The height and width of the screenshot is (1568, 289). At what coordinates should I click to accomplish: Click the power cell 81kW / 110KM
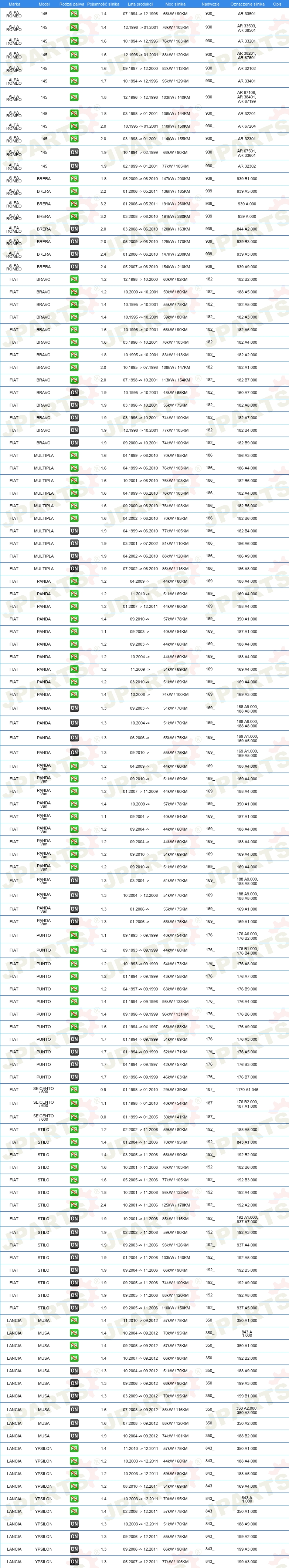tap(175, 544)
